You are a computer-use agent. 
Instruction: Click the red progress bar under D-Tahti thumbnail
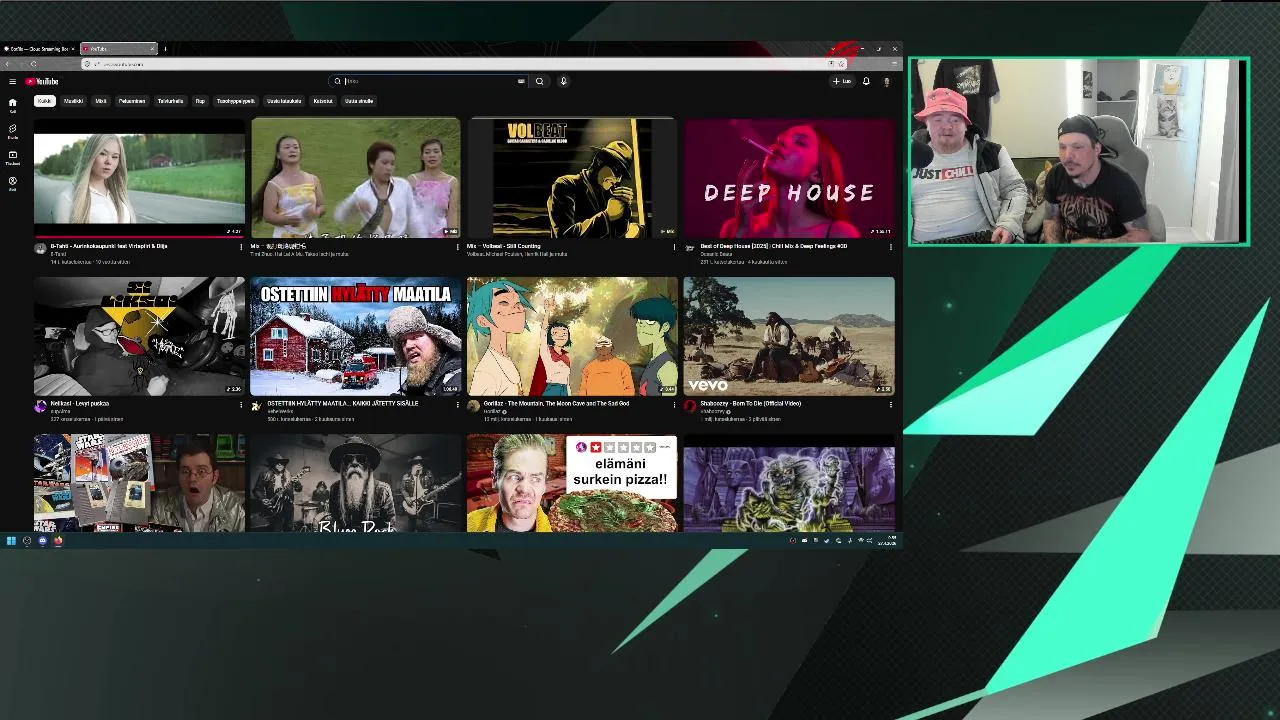pyautogui.click(x=139, y=236)
